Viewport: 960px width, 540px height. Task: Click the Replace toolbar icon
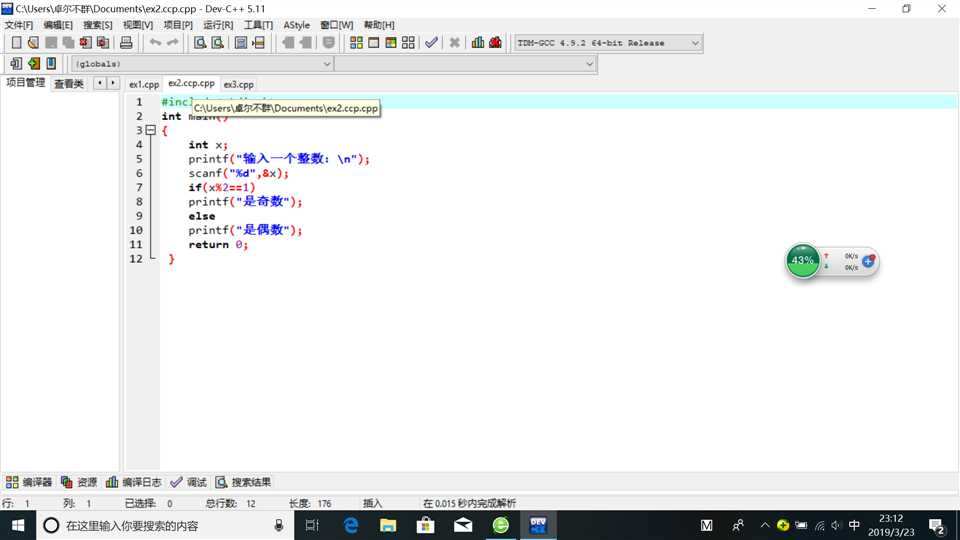217,42
